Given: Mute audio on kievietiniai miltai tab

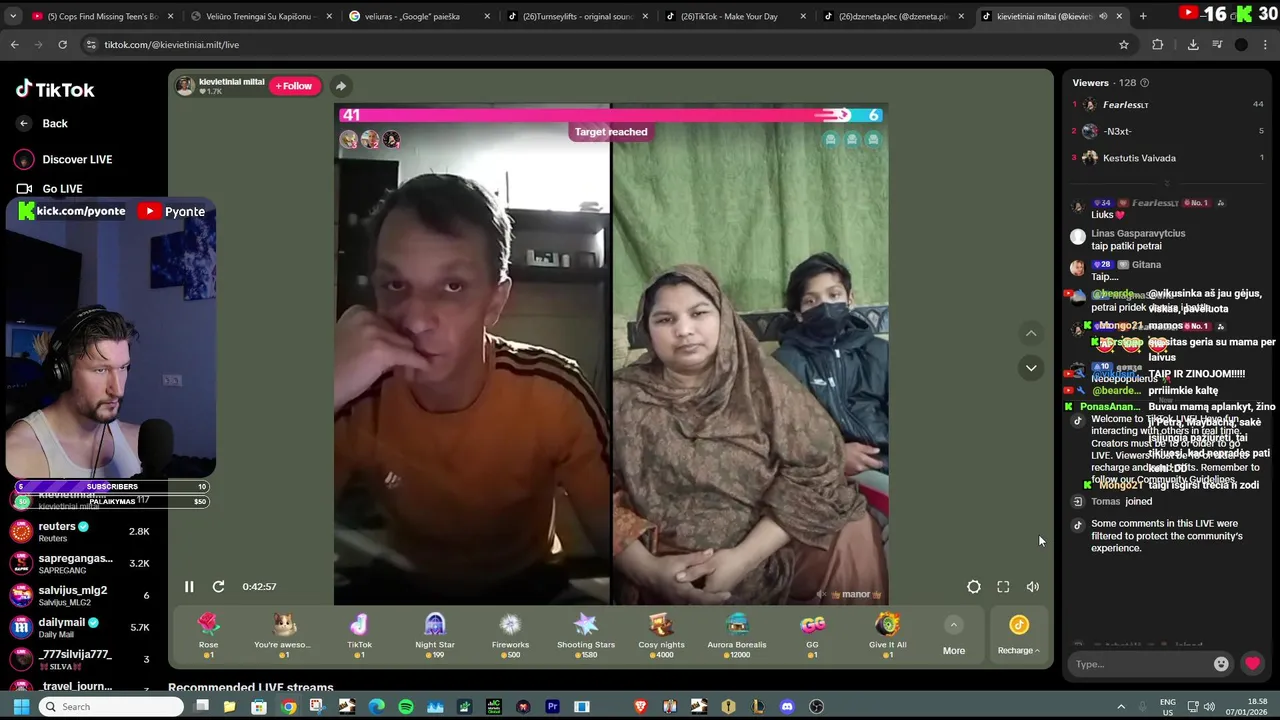Looking at the screenshot, I should coord(1103,16).
